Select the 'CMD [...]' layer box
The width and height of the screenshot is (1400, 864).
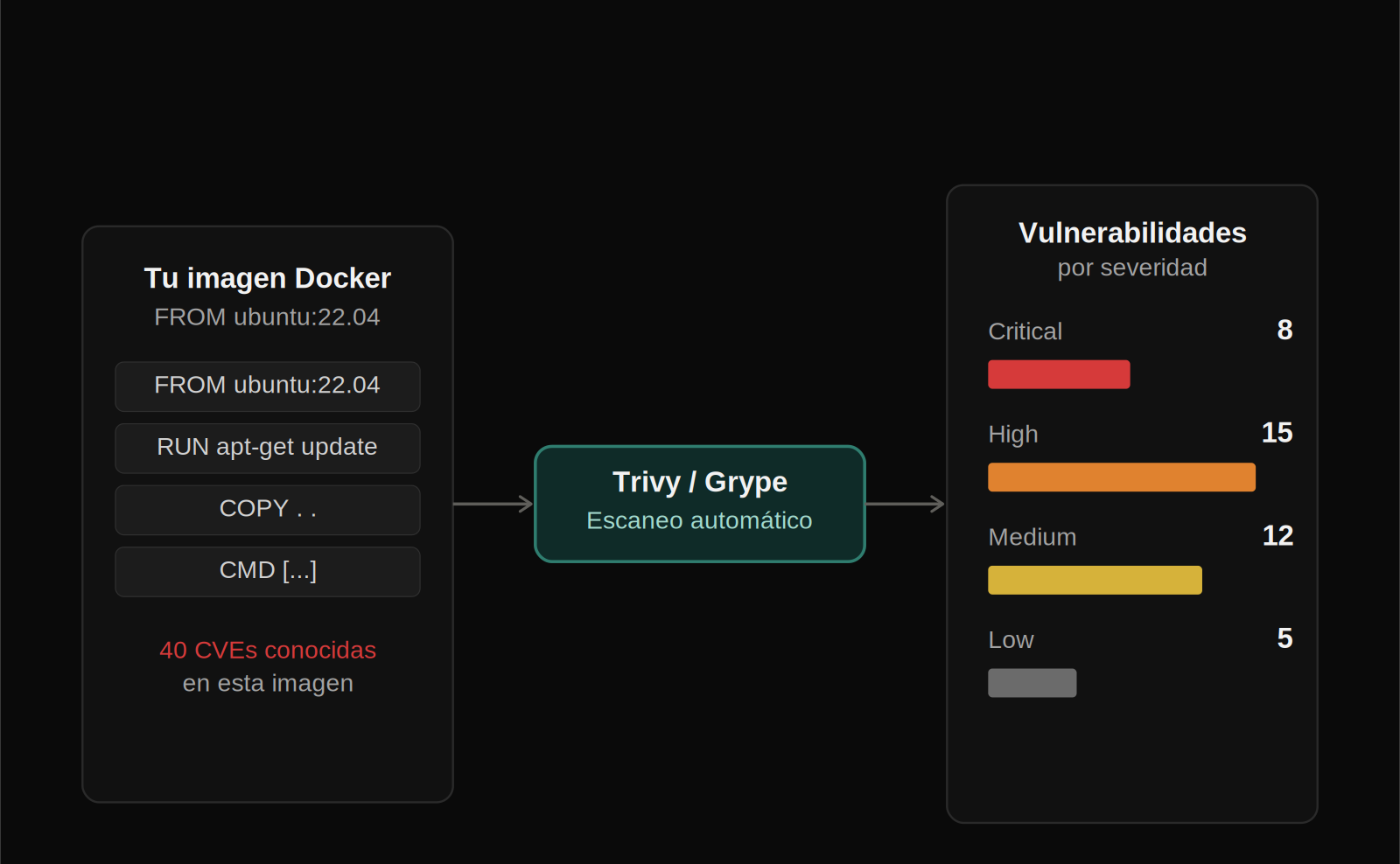tap(268, 572)
